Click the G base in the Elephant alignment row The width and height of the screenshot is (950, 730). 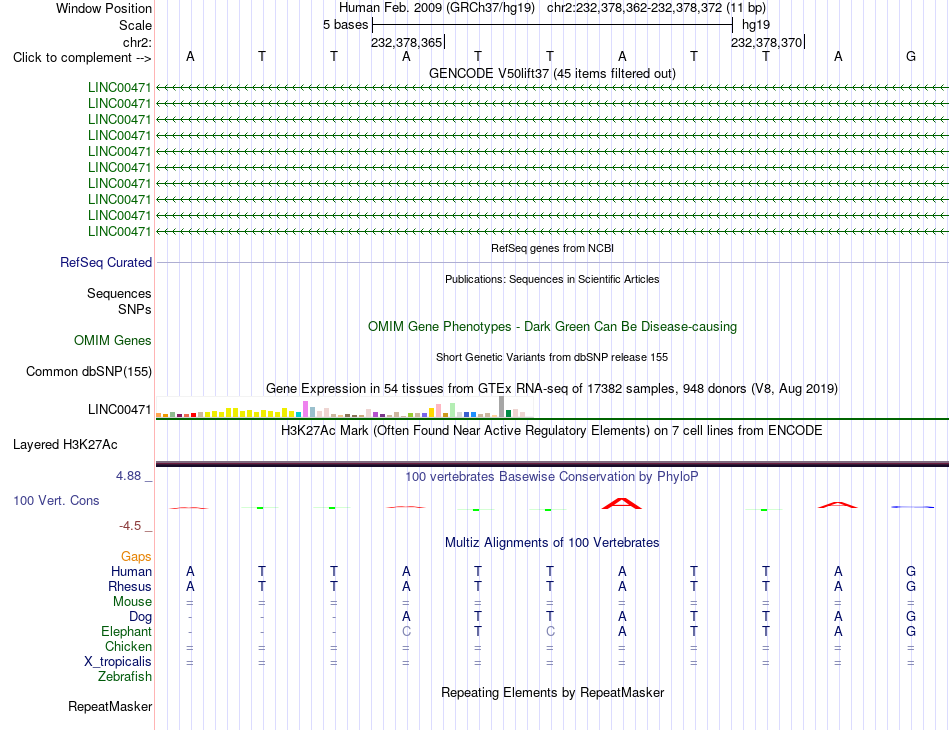coord(911,632)
